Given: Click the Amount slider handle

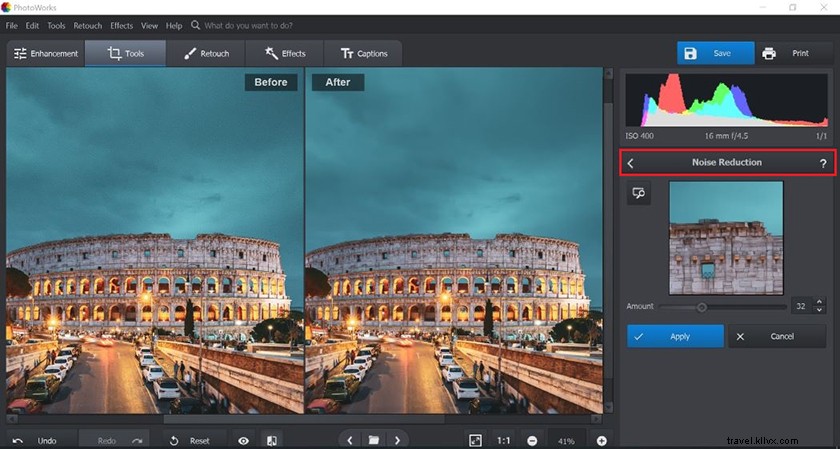Looking at the screenshot, I should pyautogui.click(x=702, y=307).
